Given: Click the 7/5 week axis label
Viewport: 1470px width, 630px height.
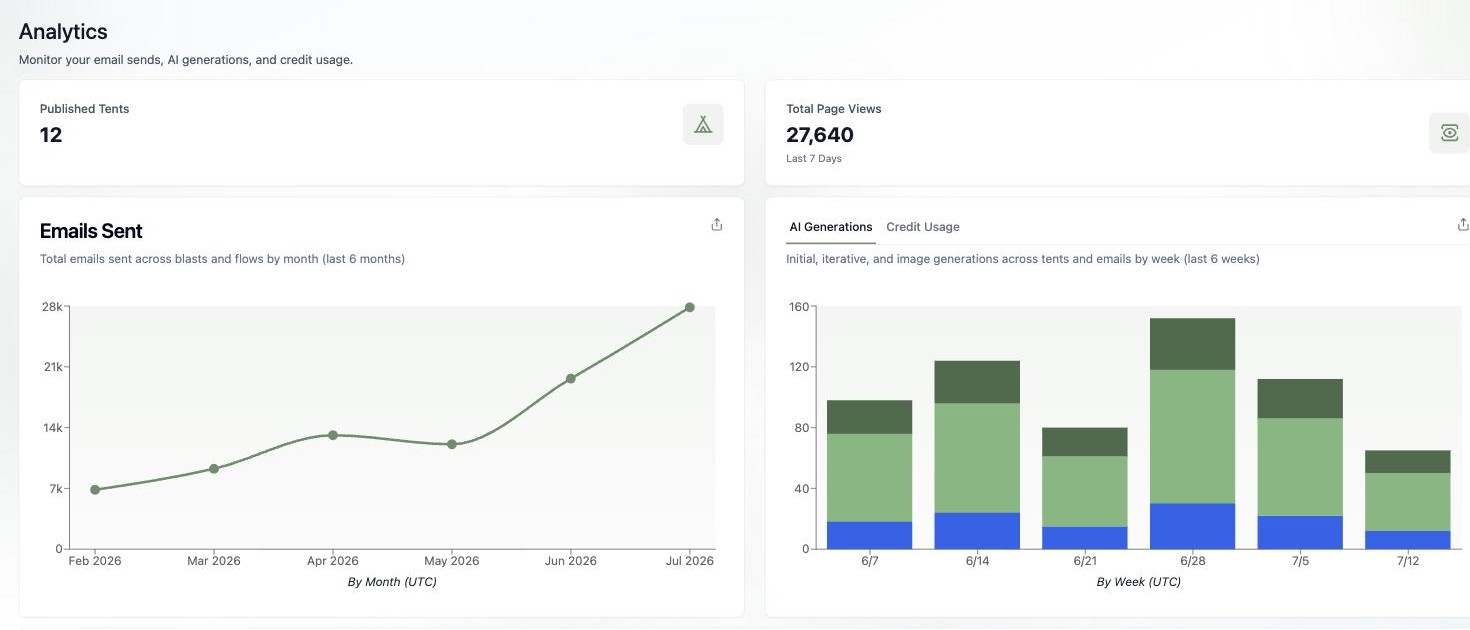Looking at the screenshot, I should [x=1300, y=561].
